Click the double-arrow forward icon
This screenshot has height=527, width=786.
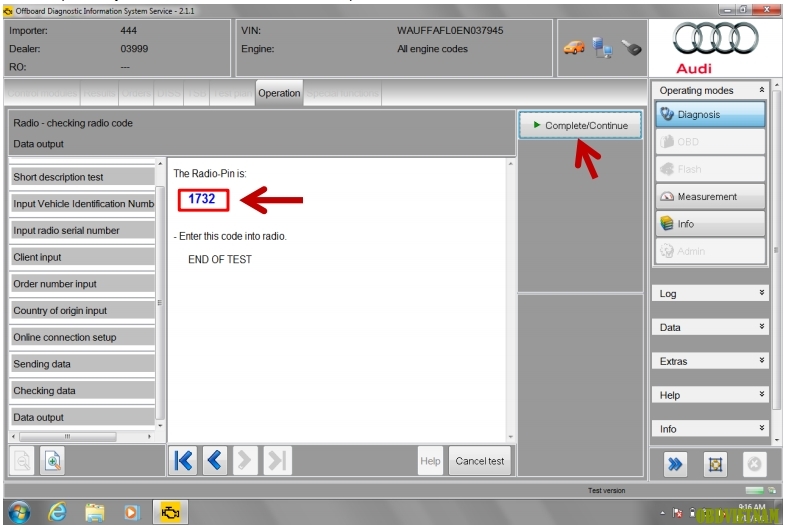tap(675, 464)
